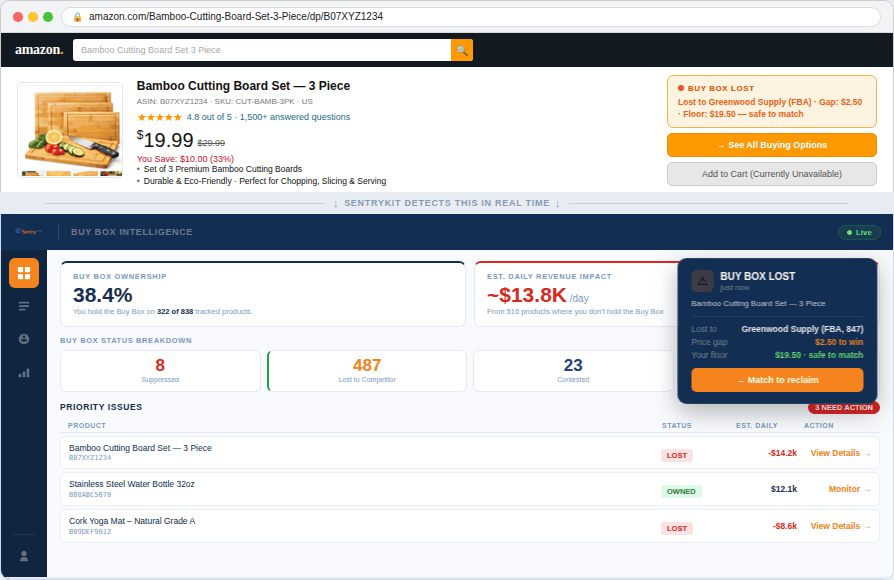Click Match to reclaim in the alert card
The height and width of the screenshot is (580, 894).
777,380
